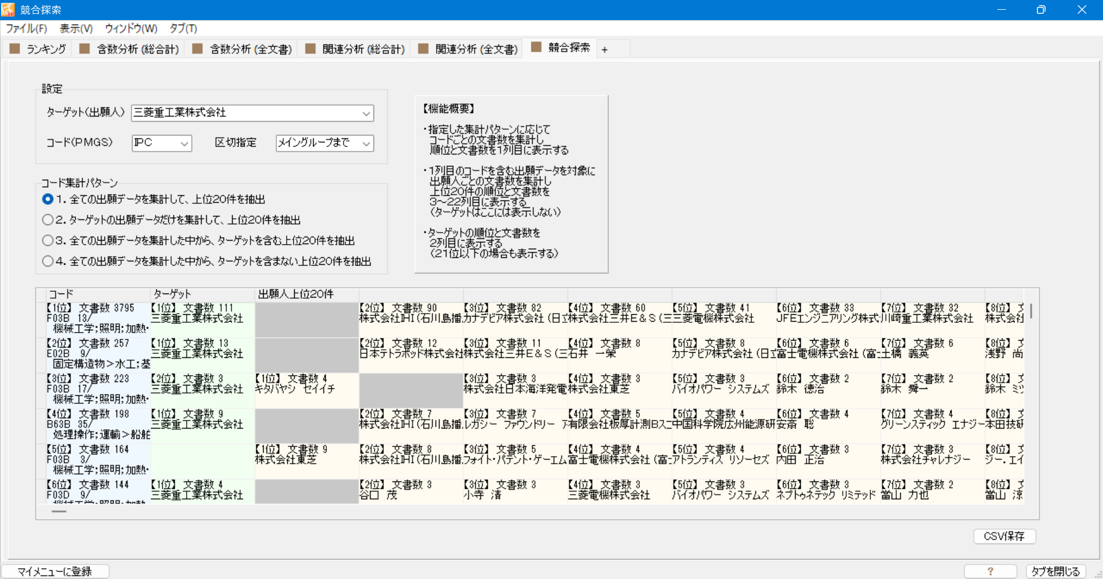Select code cell 【1位】 文書数 3795 F03B 13/
1103x579 pixels.
[98, 319]
